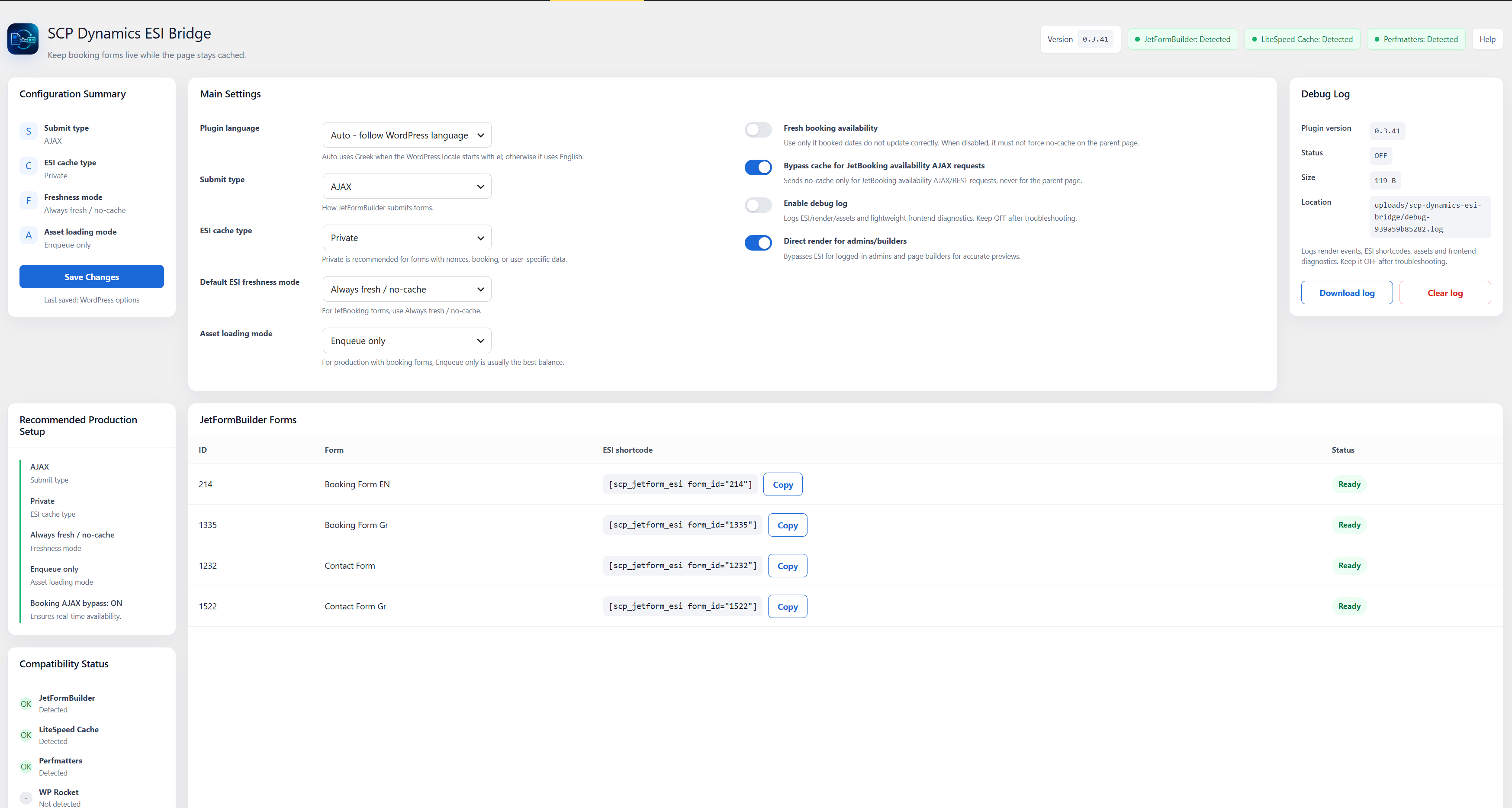Image resolution: width=1512 pixels, height=808 pixels.
Task: Click the Ready status for form 1232
Action: tap(1349, 566)
